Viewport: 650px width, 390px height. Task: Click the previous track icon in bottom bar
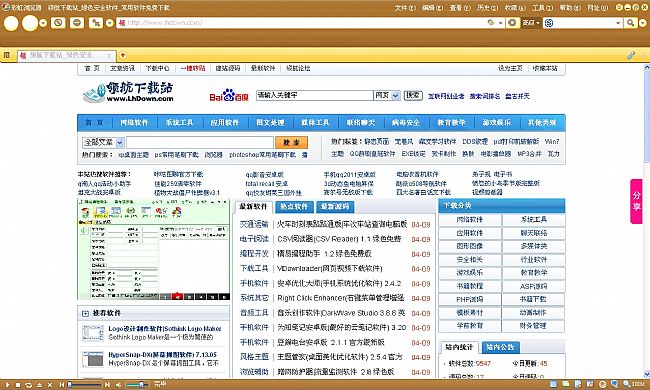(62, 385)
